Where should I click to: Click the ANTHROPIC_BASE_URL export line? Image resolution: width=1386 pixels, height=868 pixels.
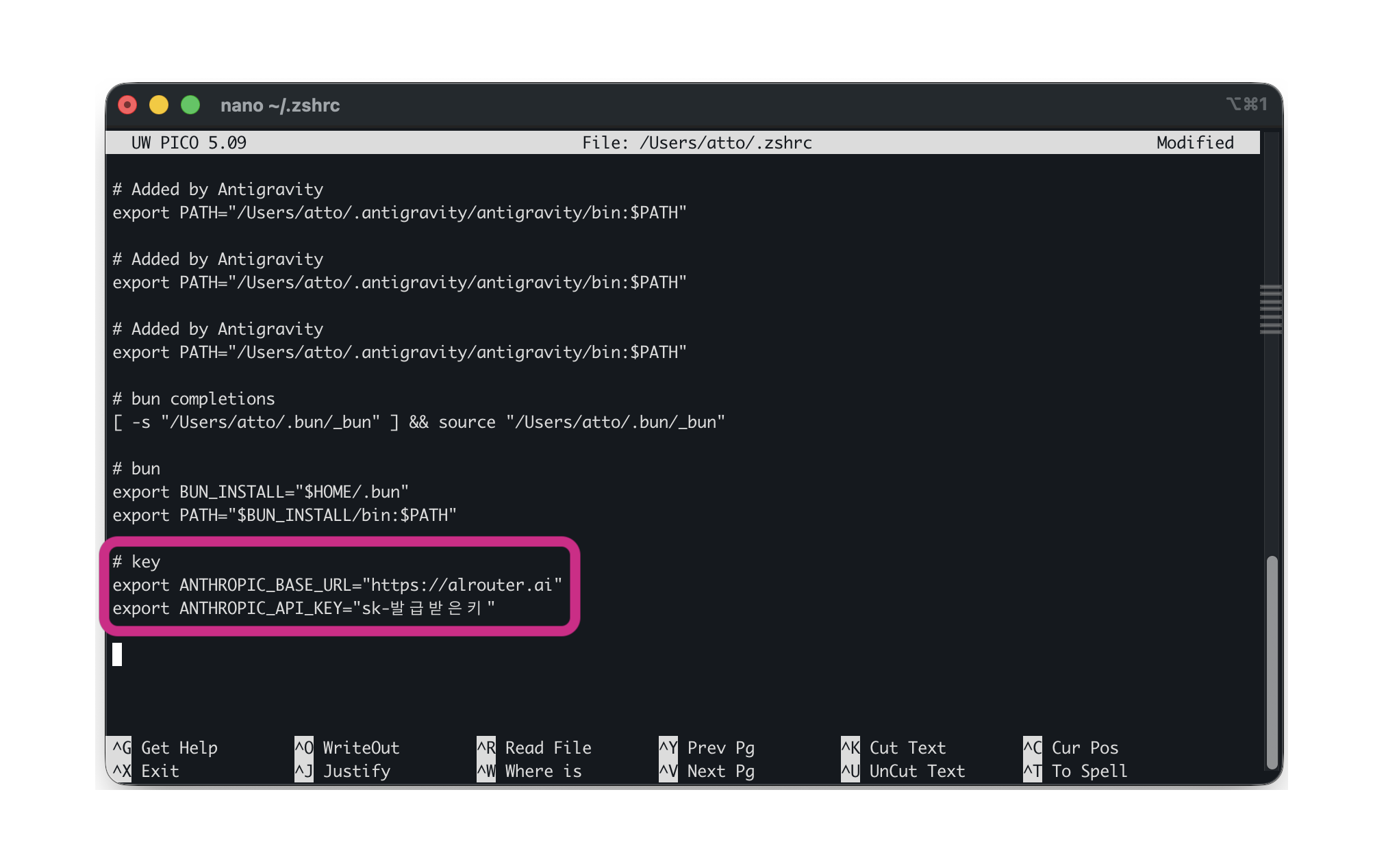(337, 585)
